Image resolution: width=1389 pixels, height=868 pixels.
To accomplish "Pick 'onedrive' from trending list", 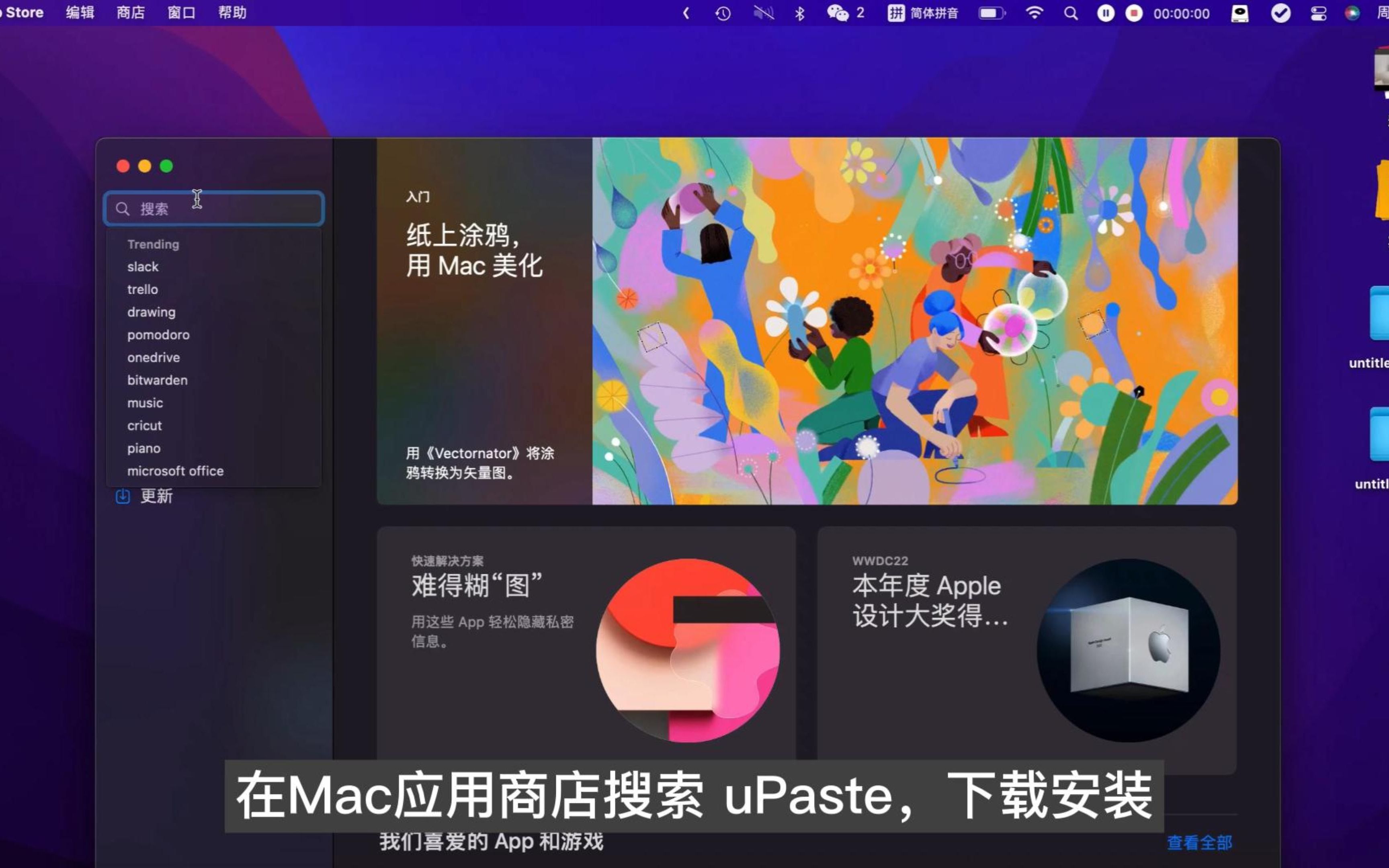I will [153, 358].
